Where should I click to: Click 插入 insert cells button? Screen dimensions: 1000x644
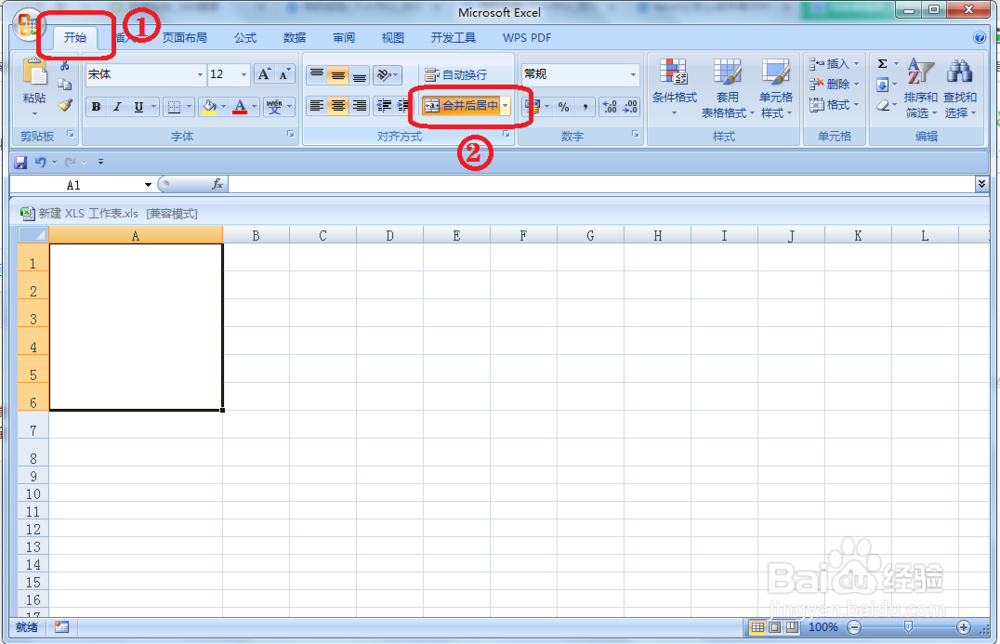click(834, 64)
